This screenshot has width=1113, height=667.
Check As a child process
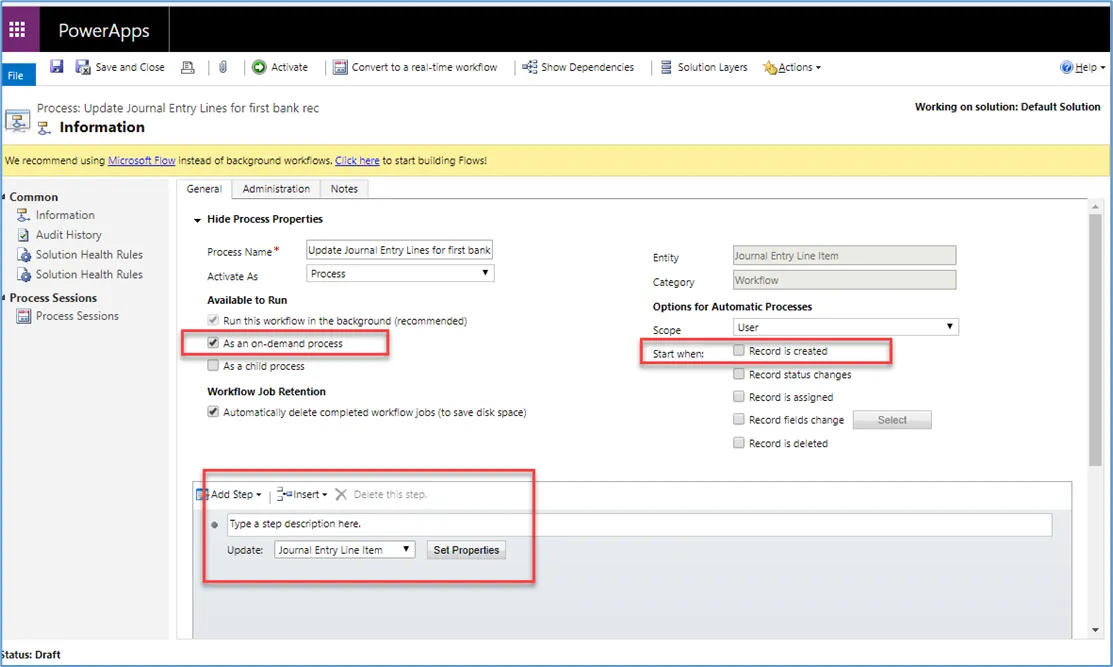(x=213, y=365)
